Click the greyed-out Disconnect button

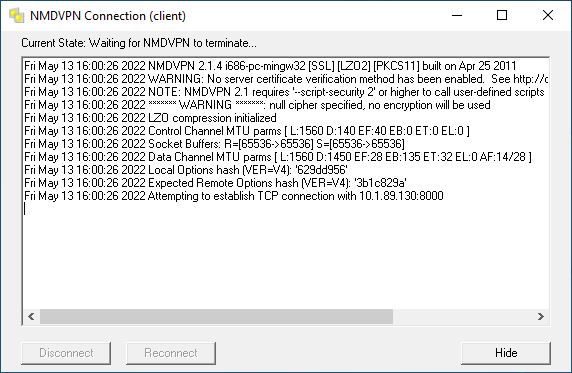click(x=66, y=353)
